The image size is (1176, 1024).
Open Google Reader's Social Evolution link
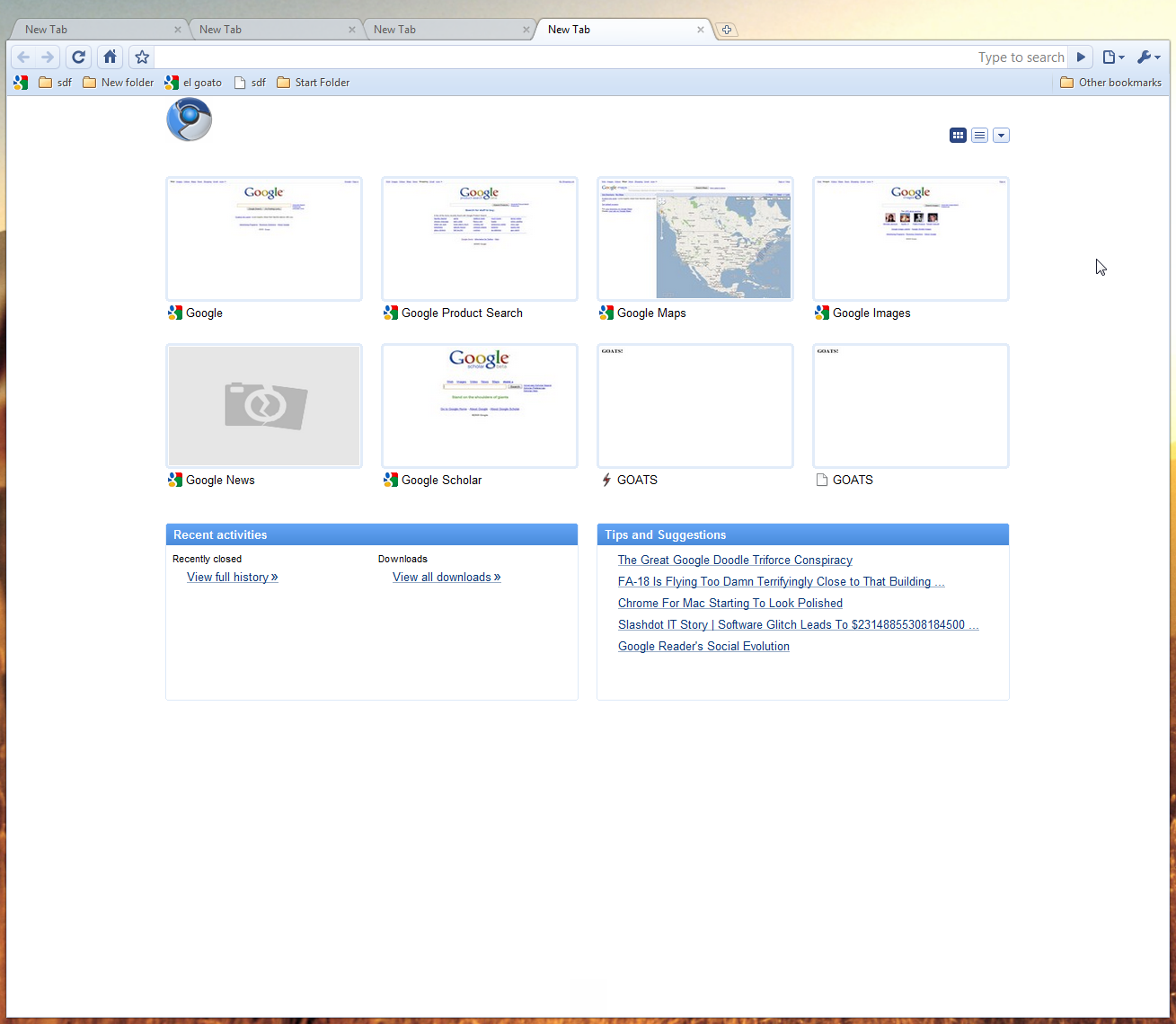(703, 647)
